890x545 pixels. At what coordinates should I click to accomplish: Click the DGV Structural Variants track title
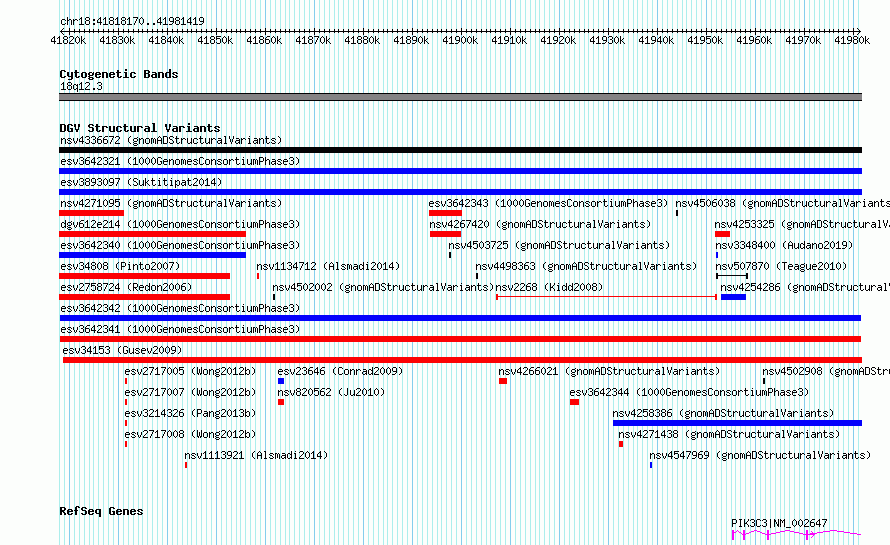point(140,128)
